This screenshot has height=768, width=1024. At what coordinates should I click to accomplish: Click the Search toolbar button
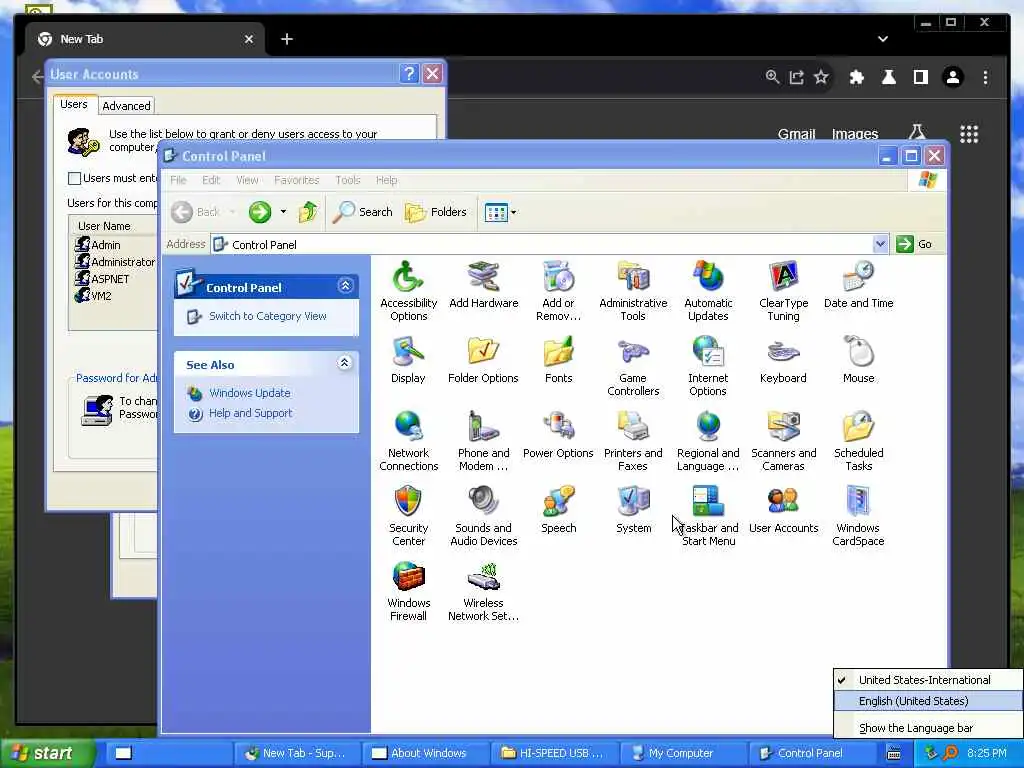pos(363,212)
